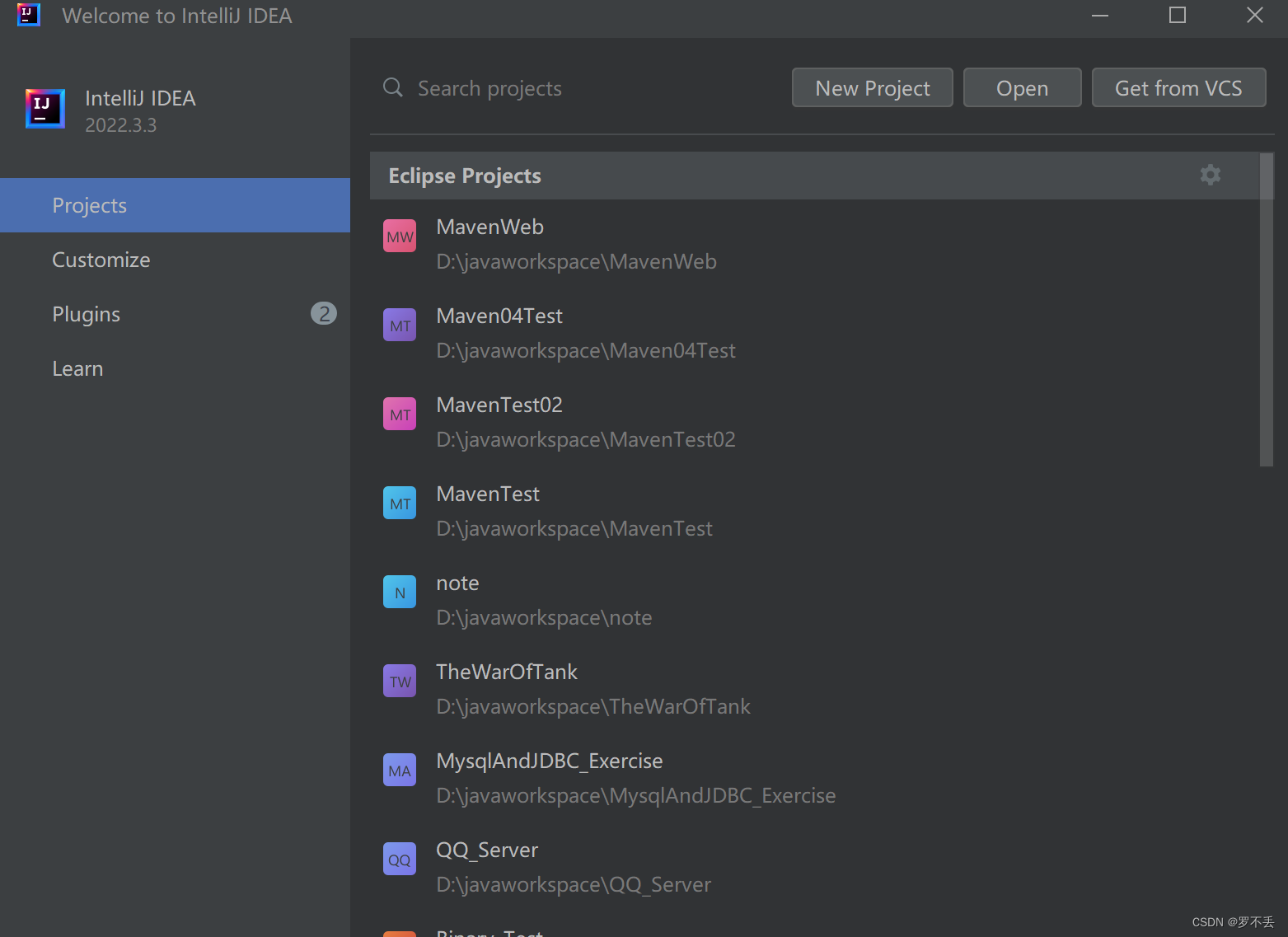
Task: Switch to the Customize tab
Action: coord(175,260)
